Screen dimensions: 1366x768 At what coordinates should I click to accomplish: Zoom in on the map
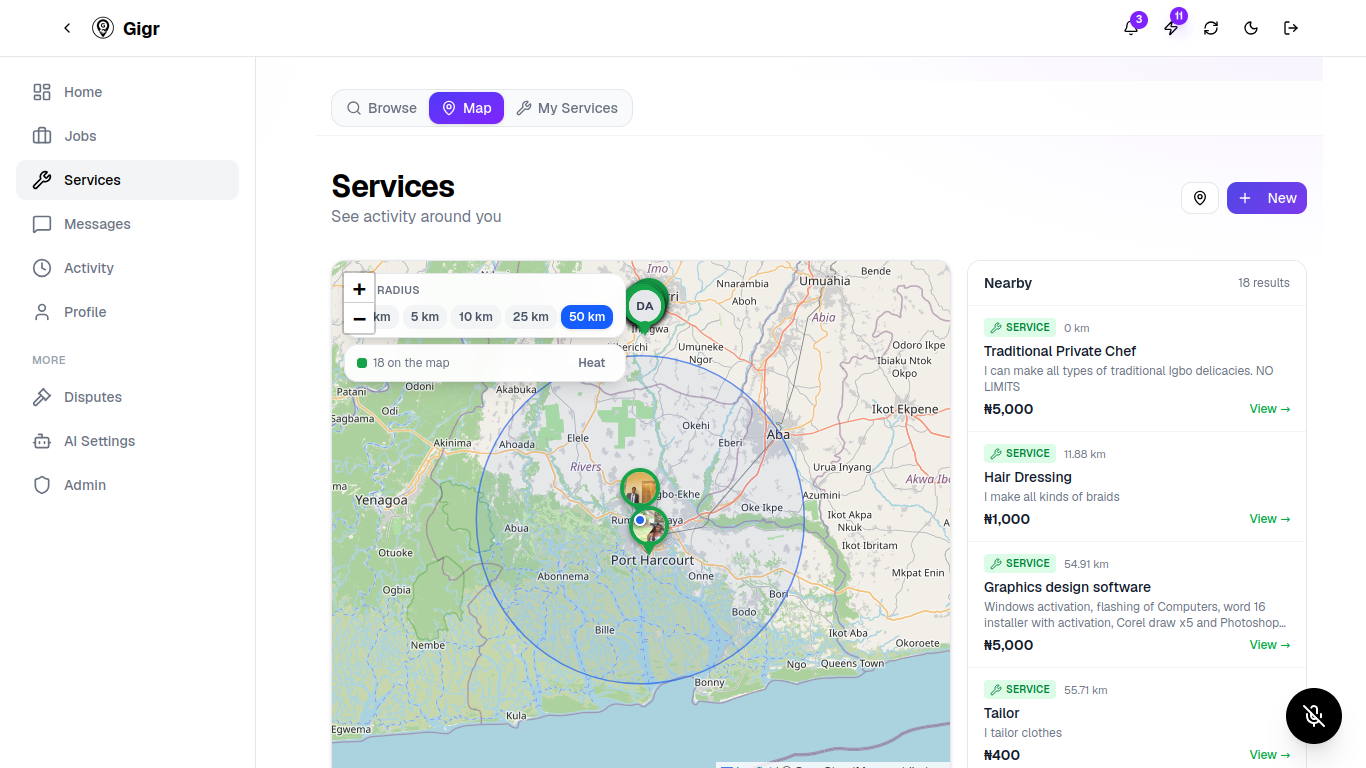point(360,289)
